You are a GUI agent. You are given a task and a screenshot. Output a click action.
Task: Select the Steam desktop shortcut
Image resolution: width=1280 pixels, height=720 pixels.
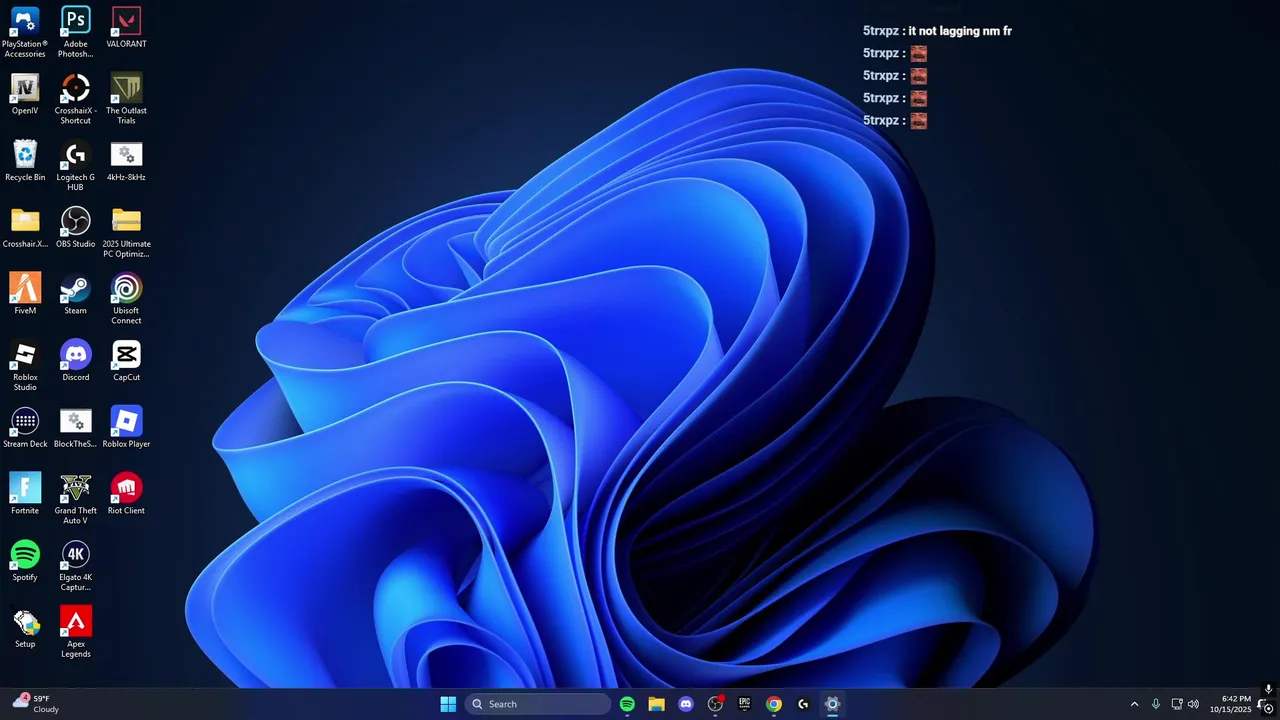point(75,294)
